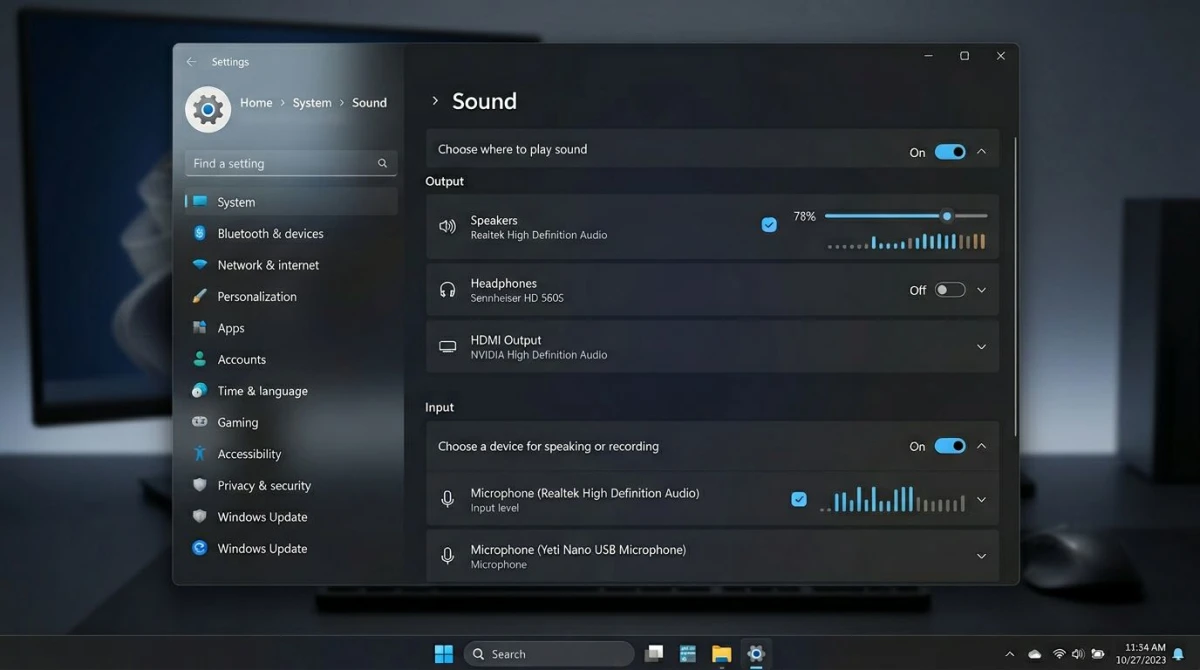Click the Wi-Fi icon in the system tray
This screenshot has height=670, width=1200.
tap(1058, 654)
